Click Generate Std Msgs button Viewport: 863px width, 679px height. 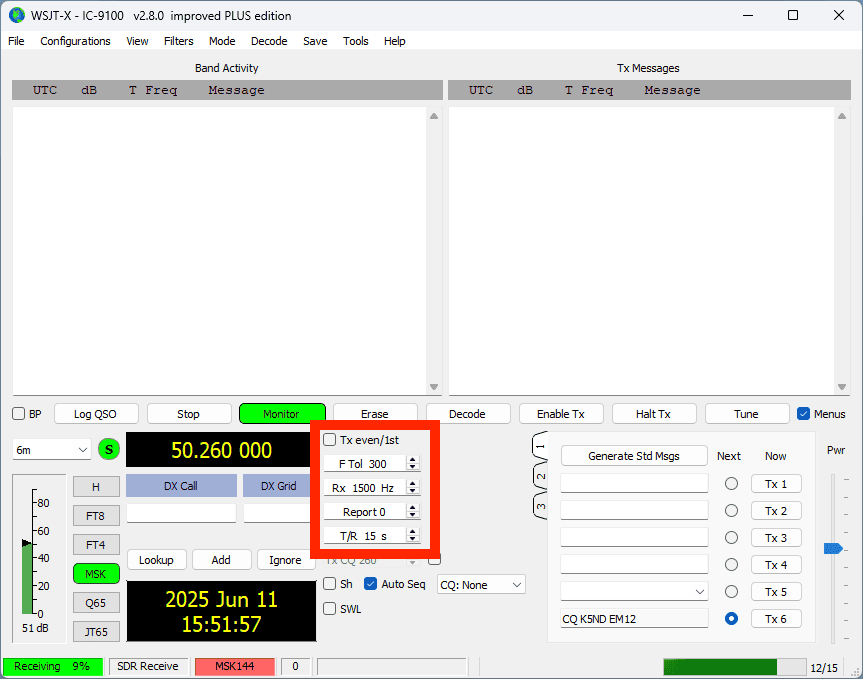tap(634, 456)
